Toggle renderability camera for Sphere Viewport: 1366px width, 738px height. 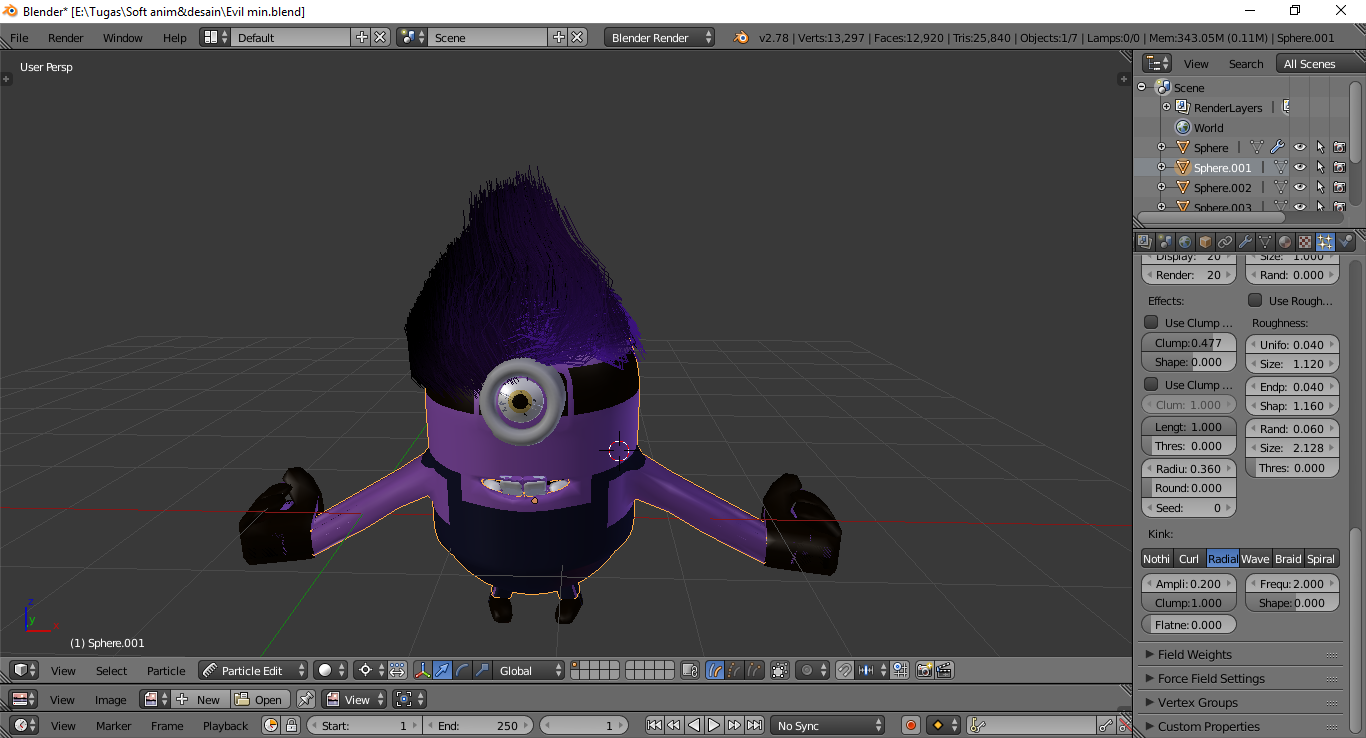coord(1340,147)
